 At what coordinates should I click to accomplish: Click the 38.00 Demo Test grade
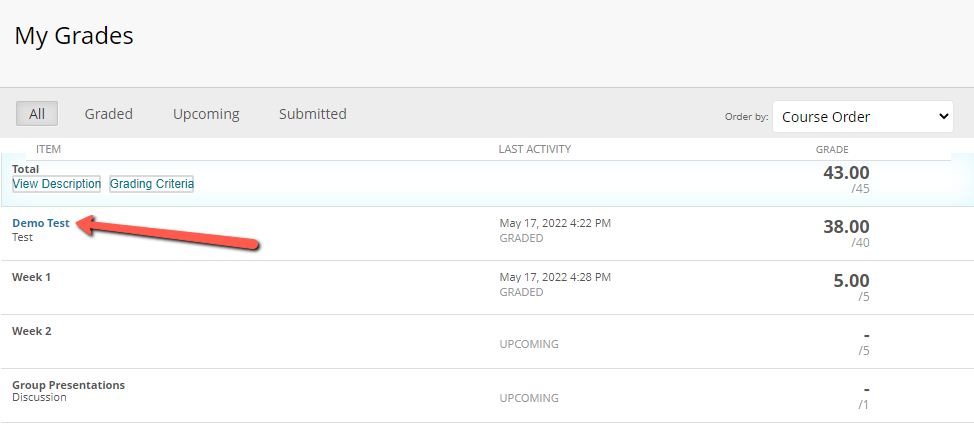pos(846,227)
